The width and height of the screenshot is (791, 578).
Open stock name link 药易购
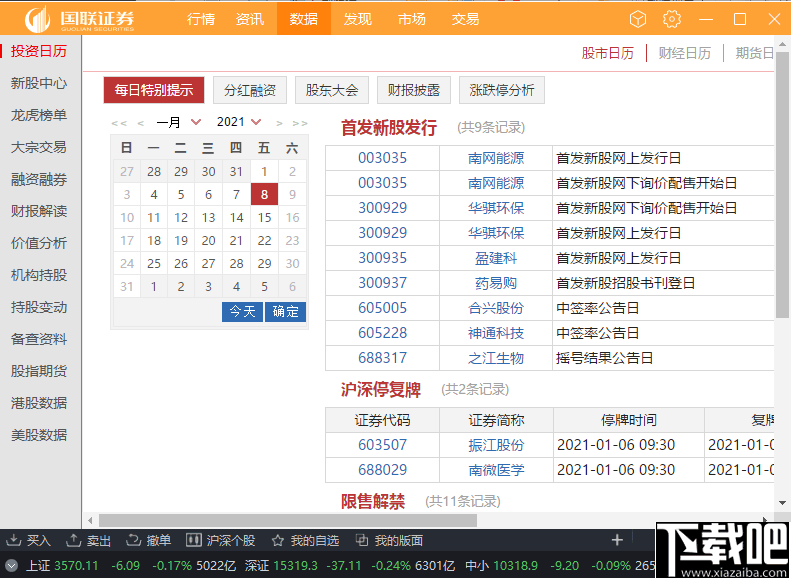(x=496, y=283)
